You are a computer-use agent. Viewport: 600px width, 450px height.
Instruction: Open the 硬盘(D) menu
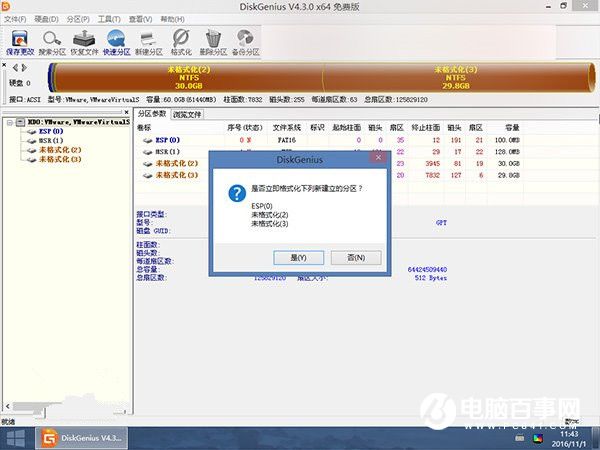pyautogui.click(x=46, y=19)
